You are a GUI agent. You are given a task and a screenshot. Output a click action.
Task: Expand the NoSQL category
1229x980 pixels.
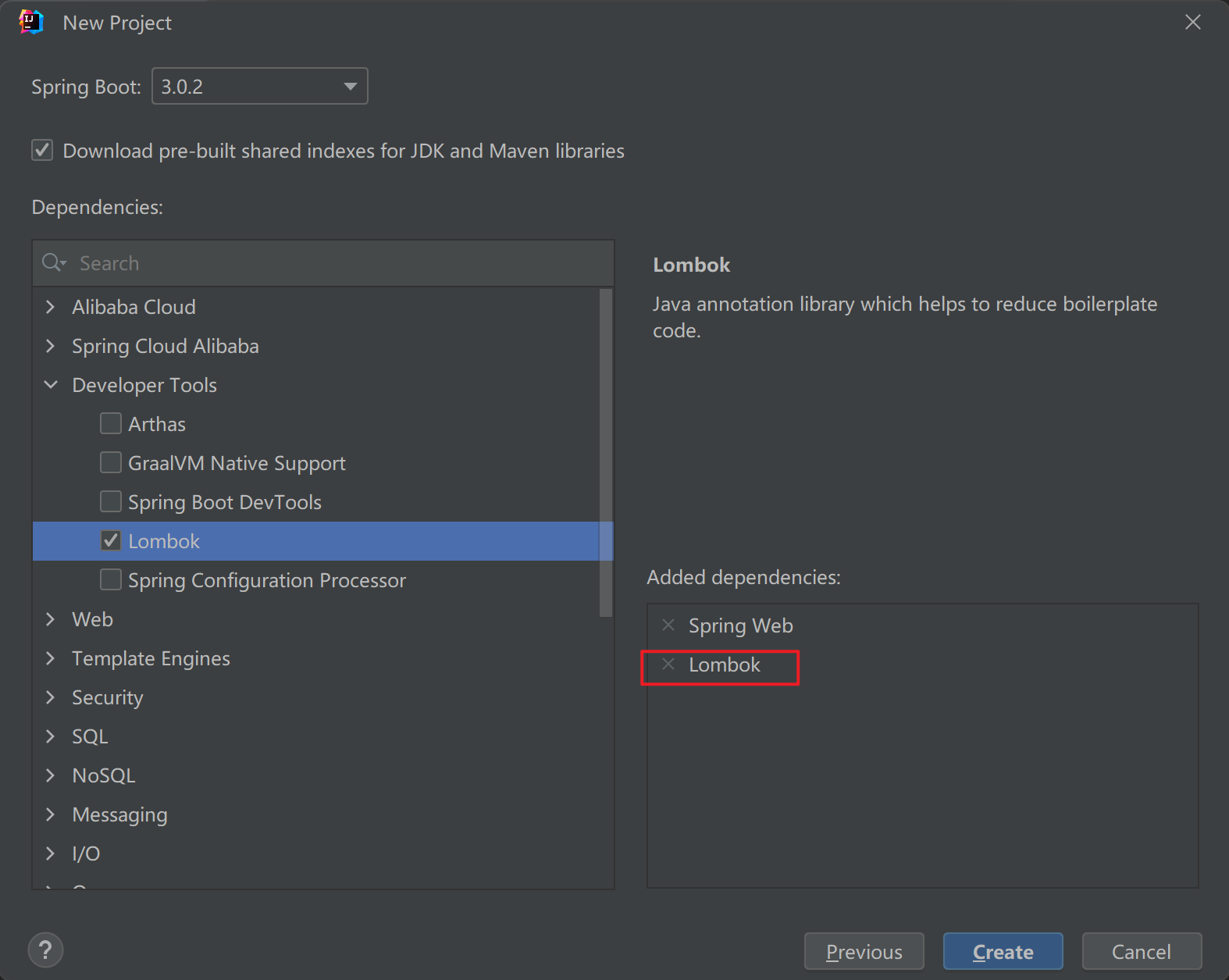click(x=51, y=775)
